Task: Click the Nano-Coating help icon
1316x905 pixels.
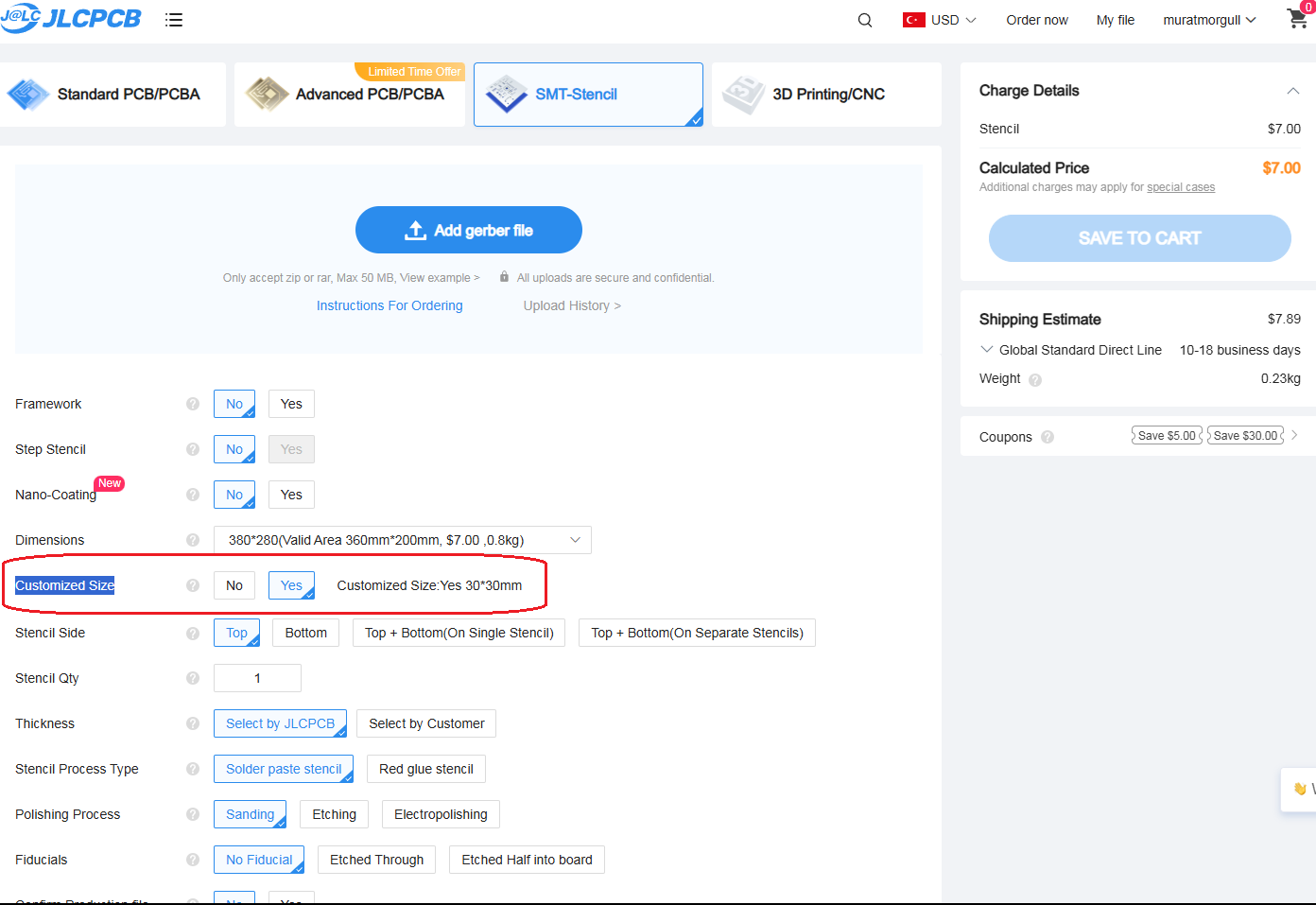Action: 193,495
